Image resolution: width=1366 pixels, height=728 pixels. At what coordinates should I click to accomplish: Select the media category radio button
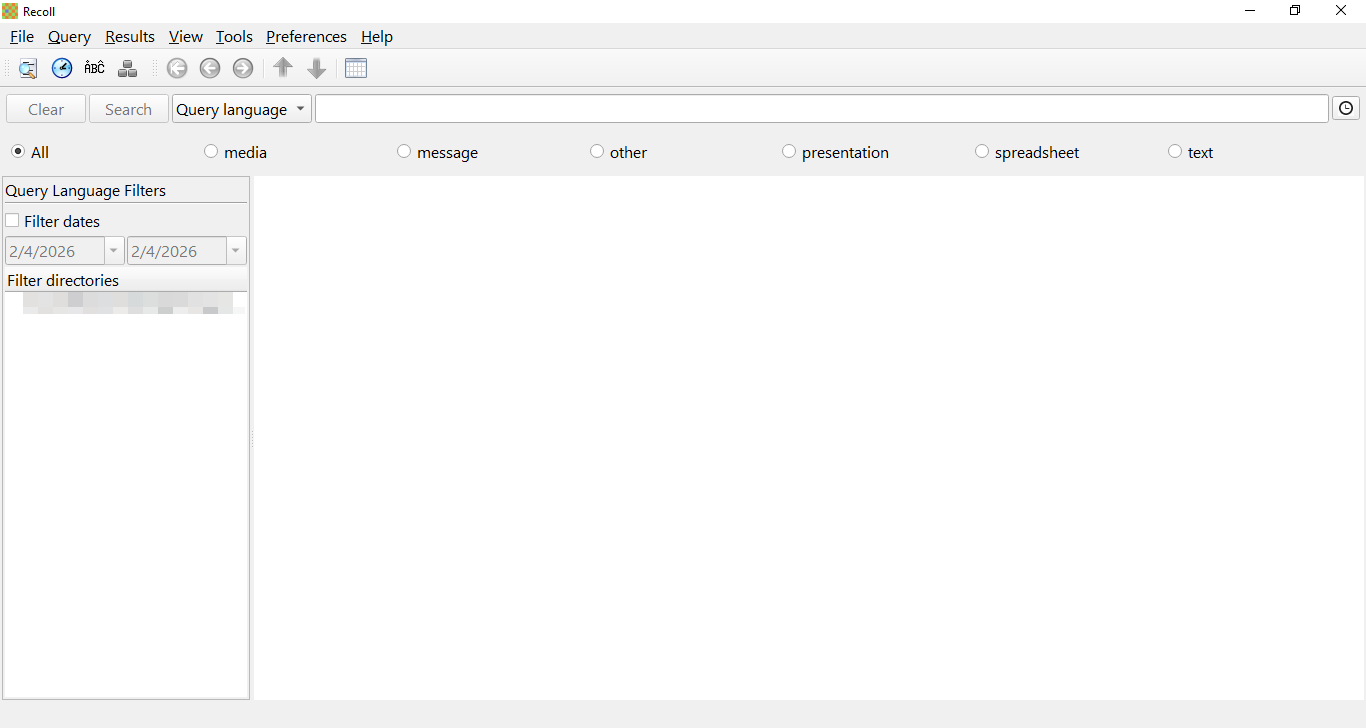coord(211,152)
